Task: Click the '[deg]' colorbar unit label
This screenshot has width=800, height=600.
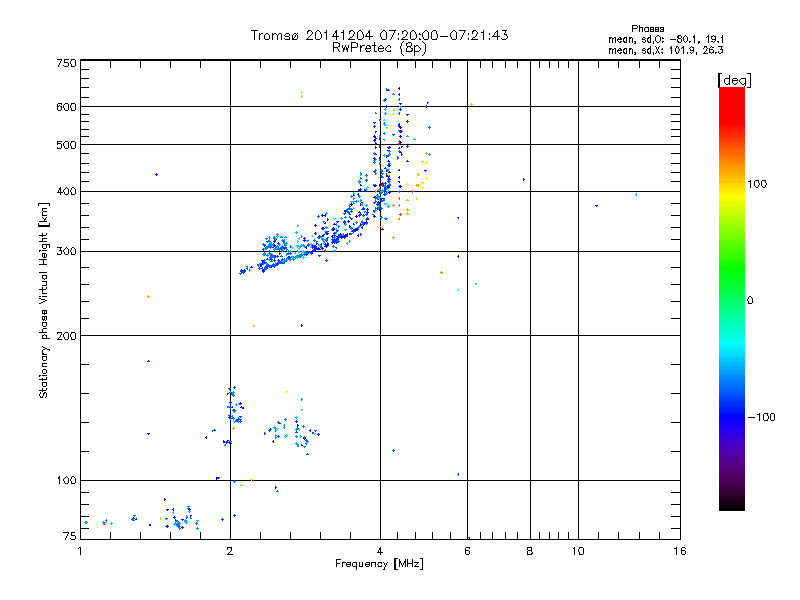Action: click(x=734, y=80)
